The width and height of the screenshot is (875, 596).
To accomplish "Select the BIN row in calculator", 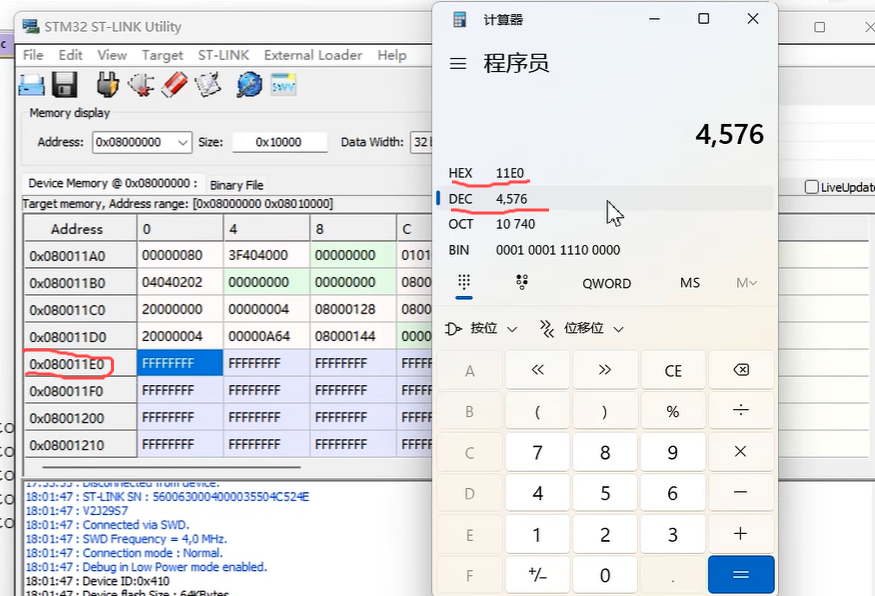I will click(605, 250).
